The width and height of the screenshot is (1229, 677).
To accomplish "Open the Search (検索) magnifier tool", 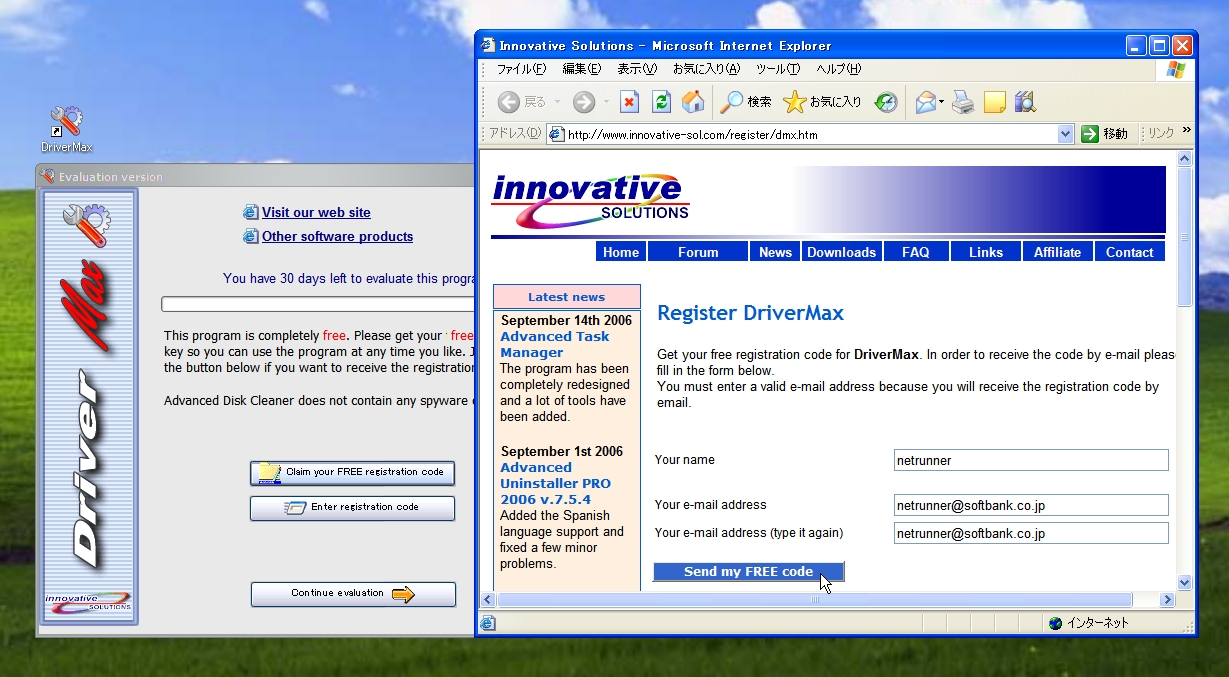I will pos(746,102).
